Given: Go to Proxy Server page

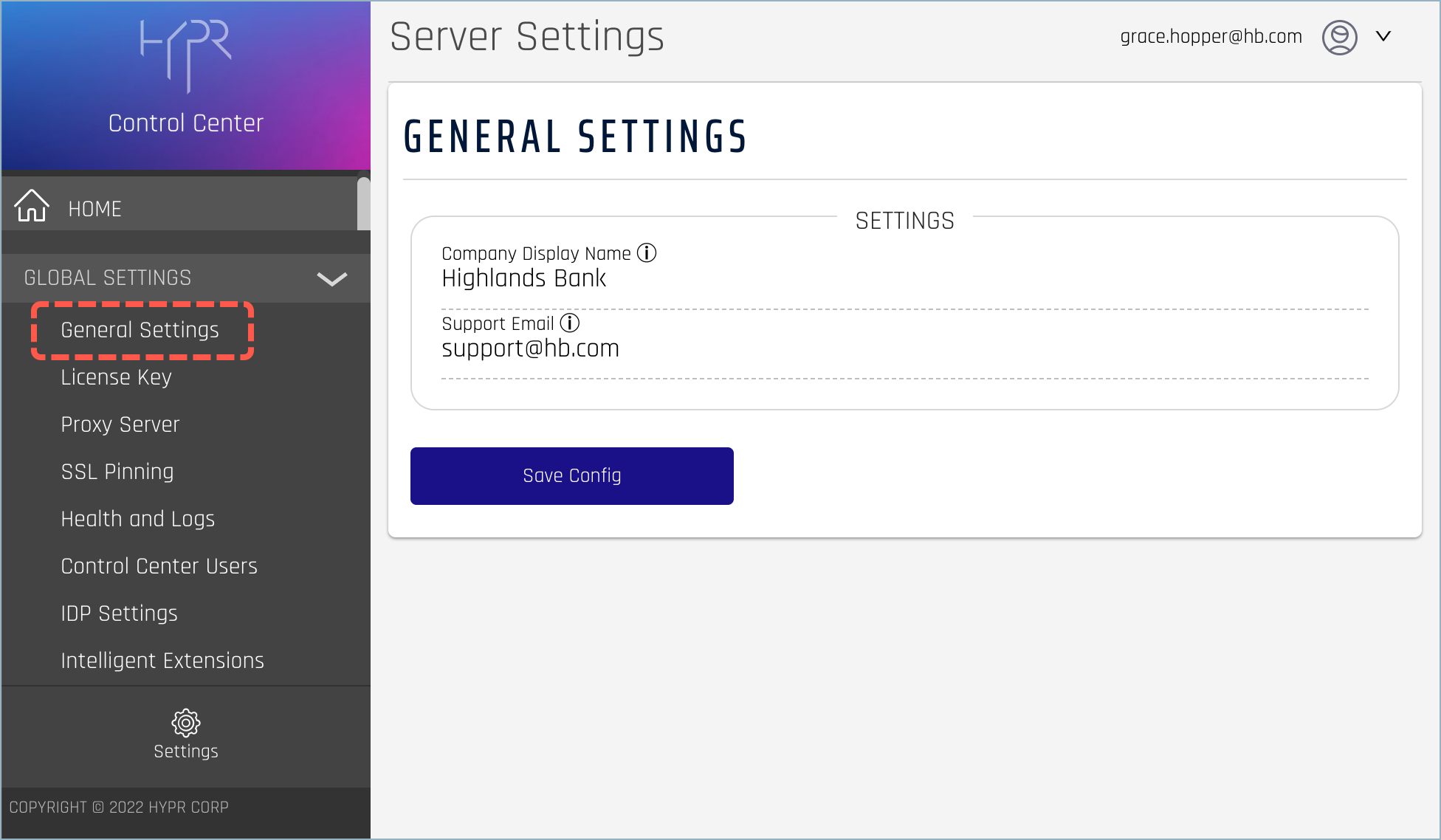Looking at the screenshot, I should click(120, 424).
